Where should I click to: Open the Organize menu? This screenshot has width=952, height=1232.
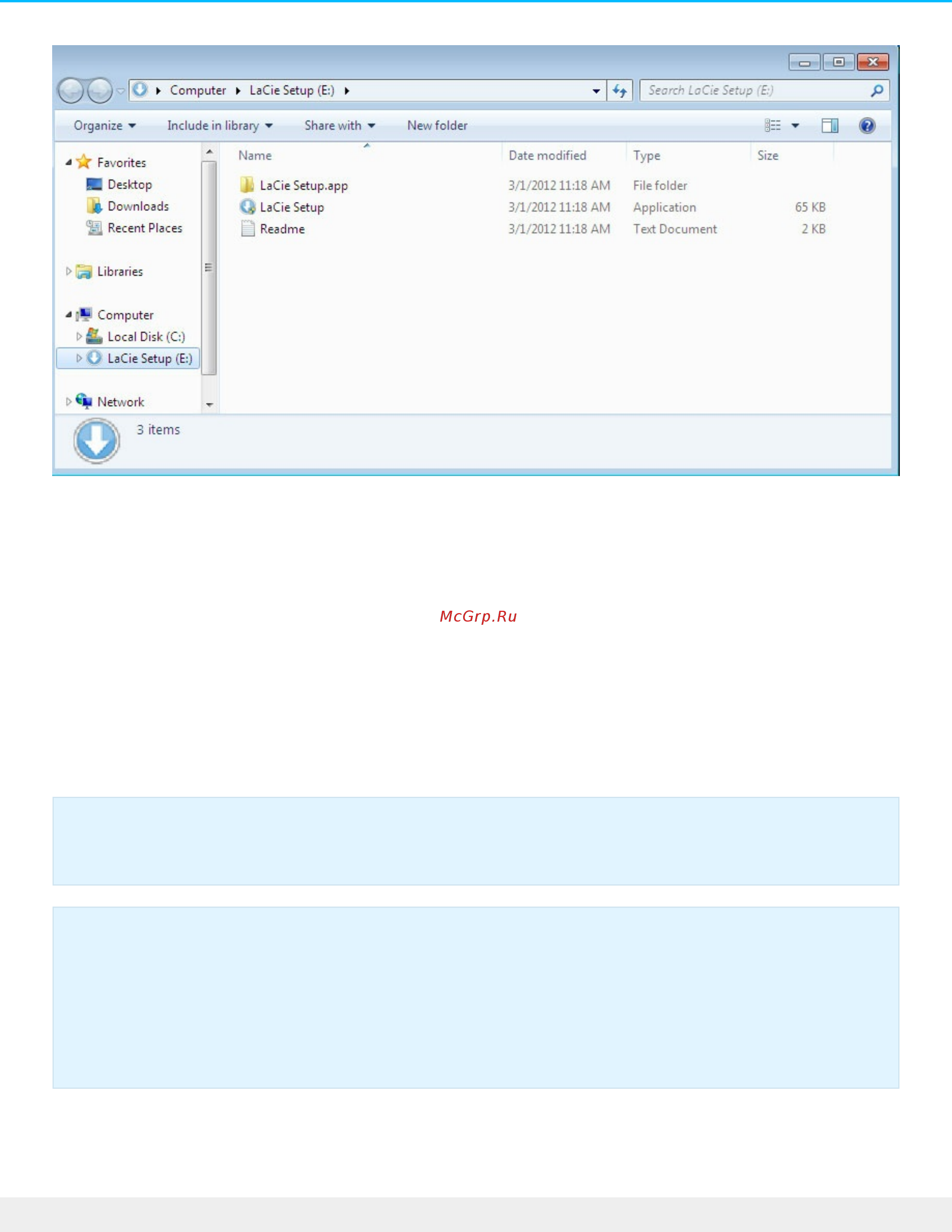point(104,125)
